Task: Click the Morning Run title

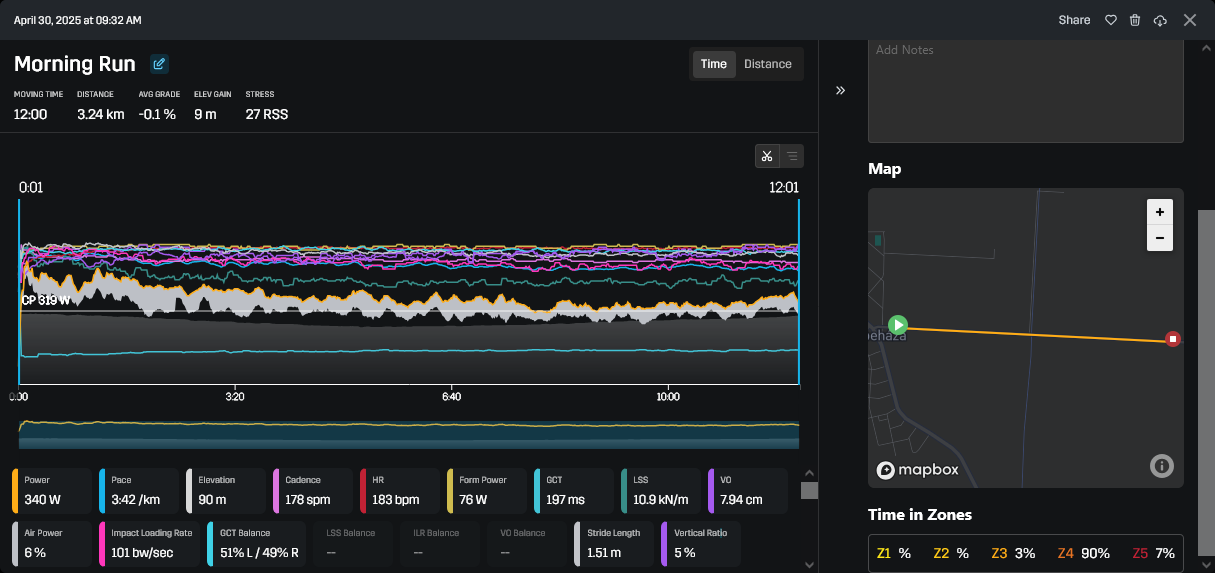Action: (75, 64)
